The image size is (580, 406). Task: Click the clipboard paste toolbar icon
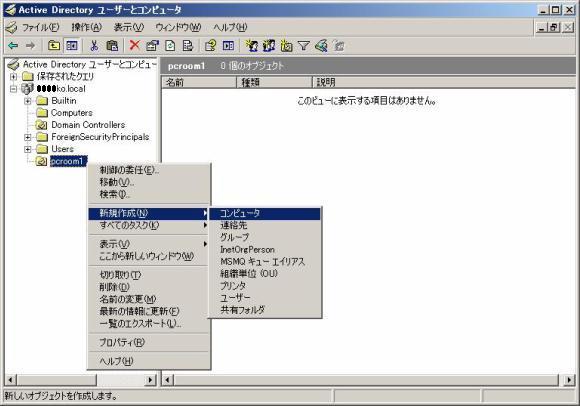tap(112, 46)
